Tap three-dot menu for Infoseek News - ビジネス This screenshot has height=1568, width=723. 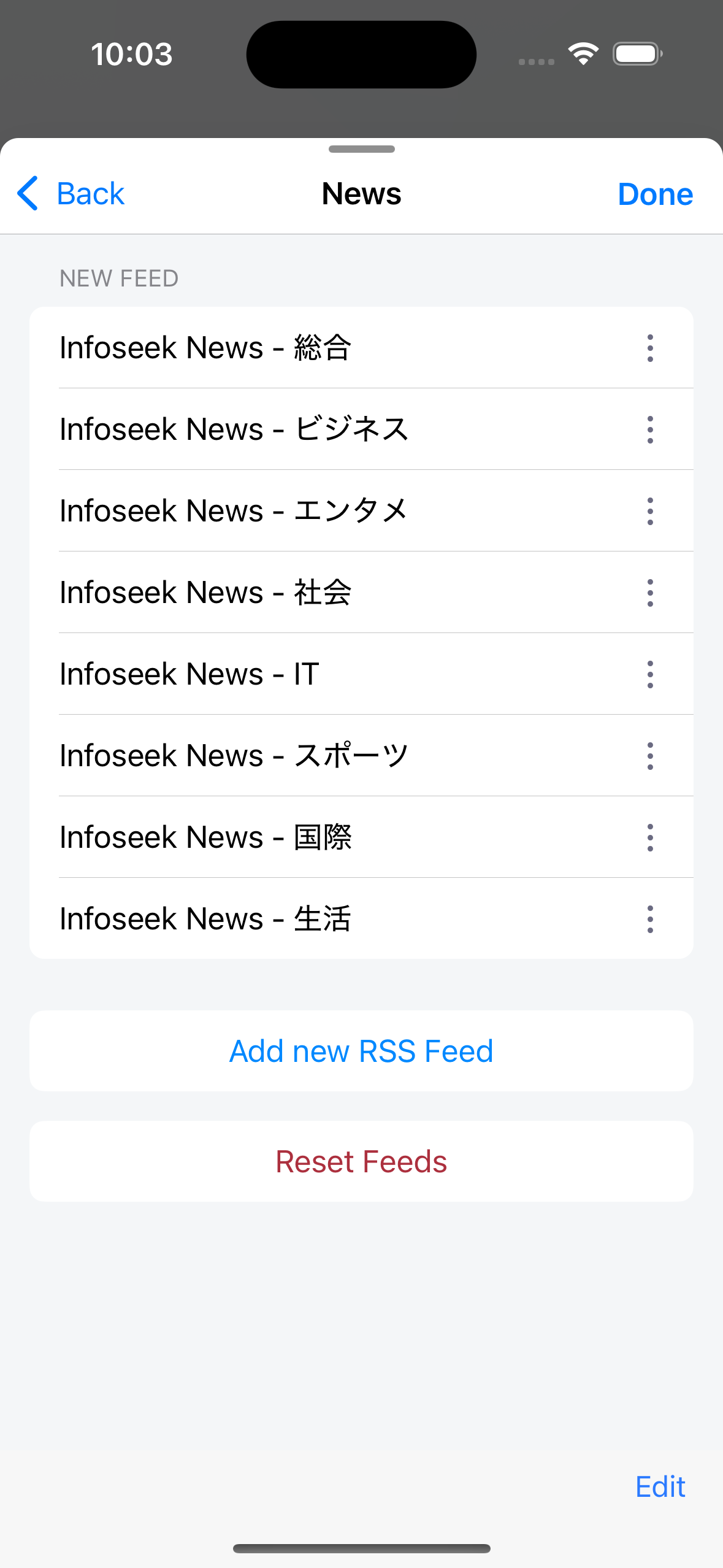click(650, 429)
